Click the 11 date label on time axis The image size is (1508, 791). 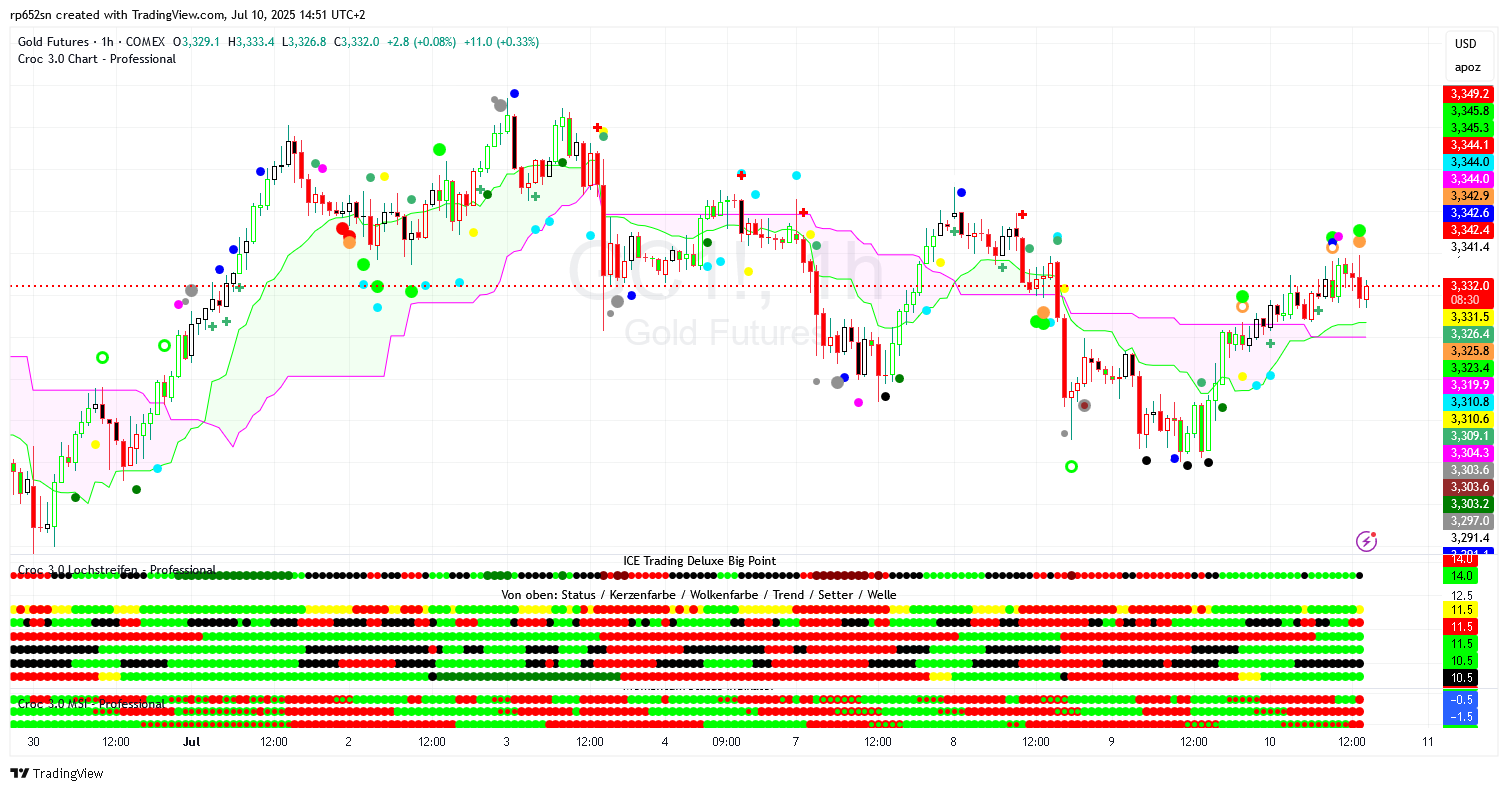(1427, 742)
